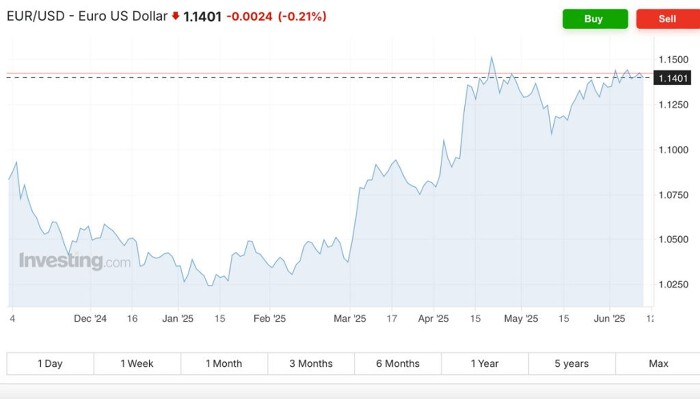This screenshot has height=399, width=700.
Task: Click the 1.1500 price axis label
Action: [x=674, y=59]
